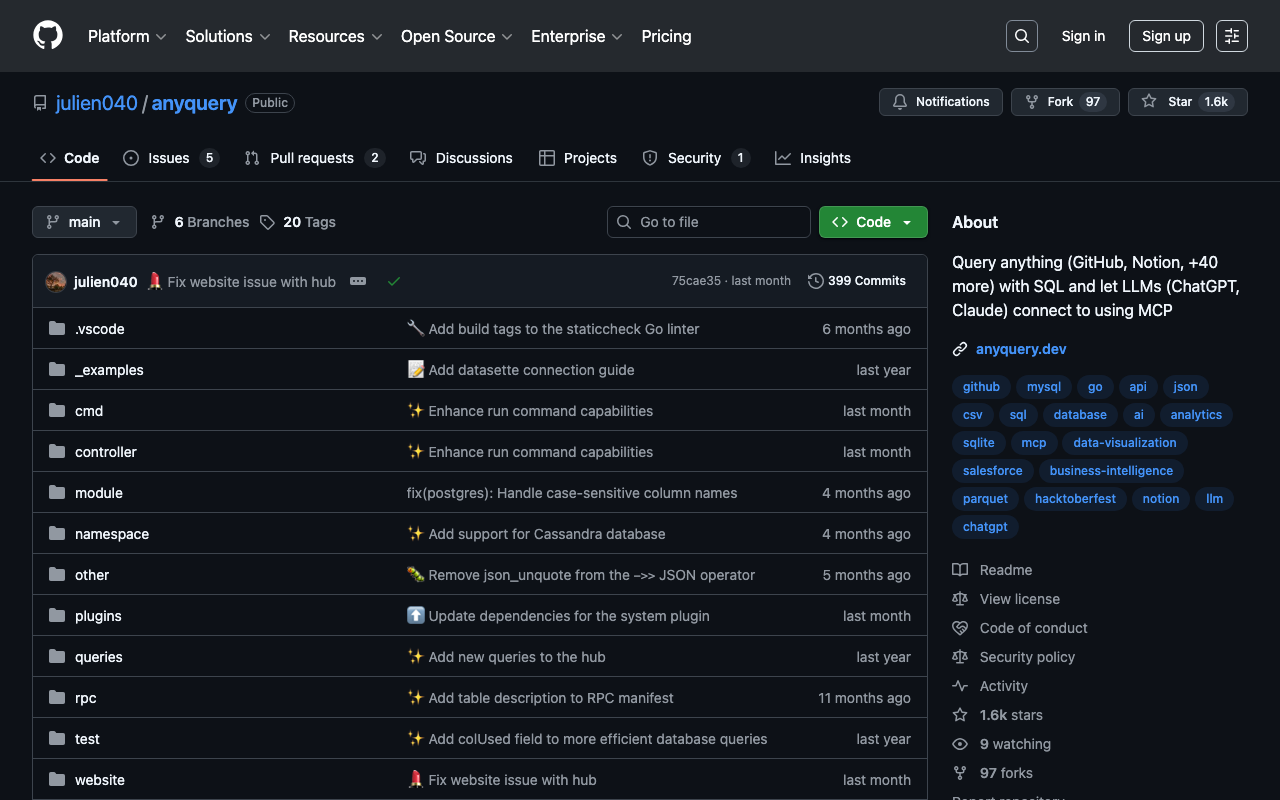Click the green check commit status icon

pyautogui.click(x=394, y=282)
